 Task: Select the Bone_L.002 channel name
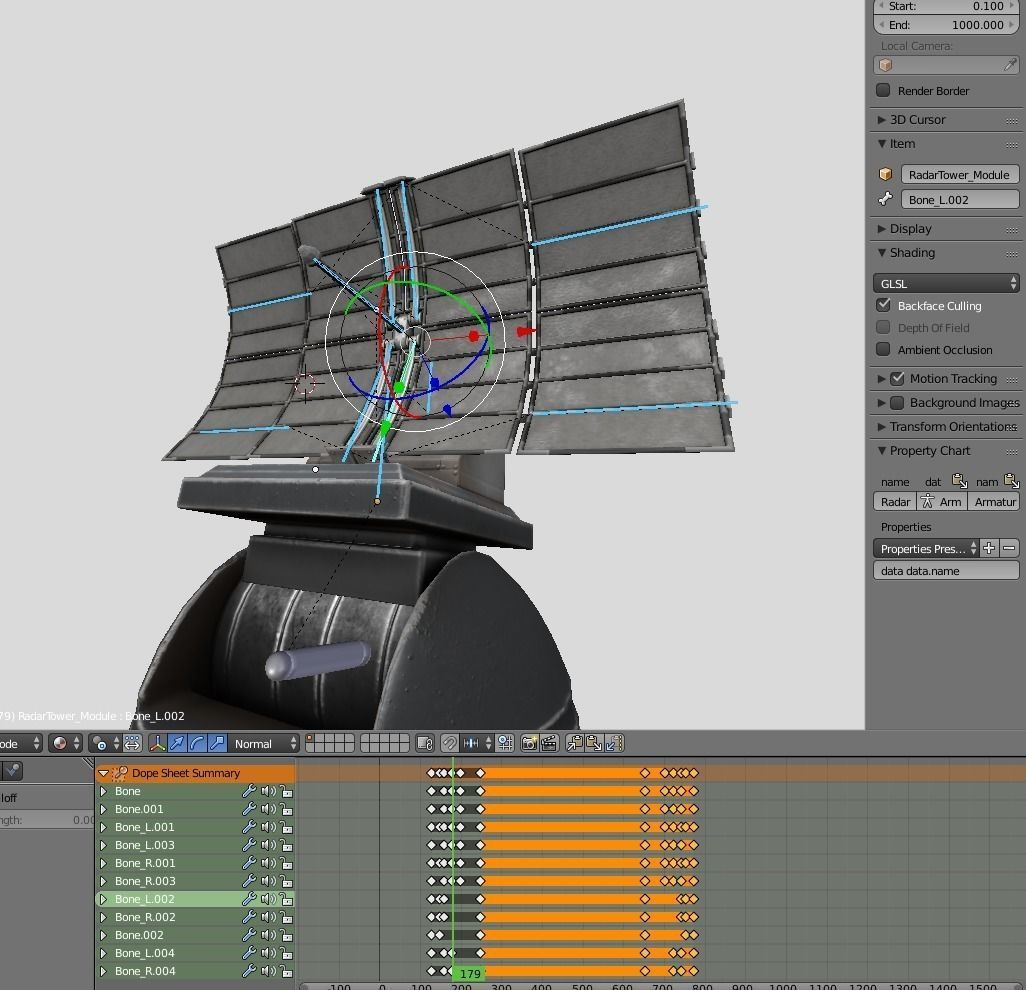145,899
